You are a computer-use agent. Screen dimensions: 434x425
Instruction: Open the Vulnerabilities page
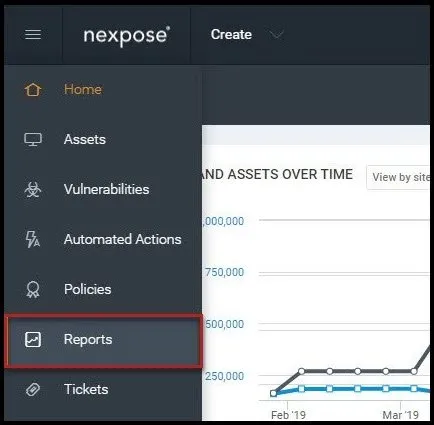pyautogui.click(x=106, y=189)
